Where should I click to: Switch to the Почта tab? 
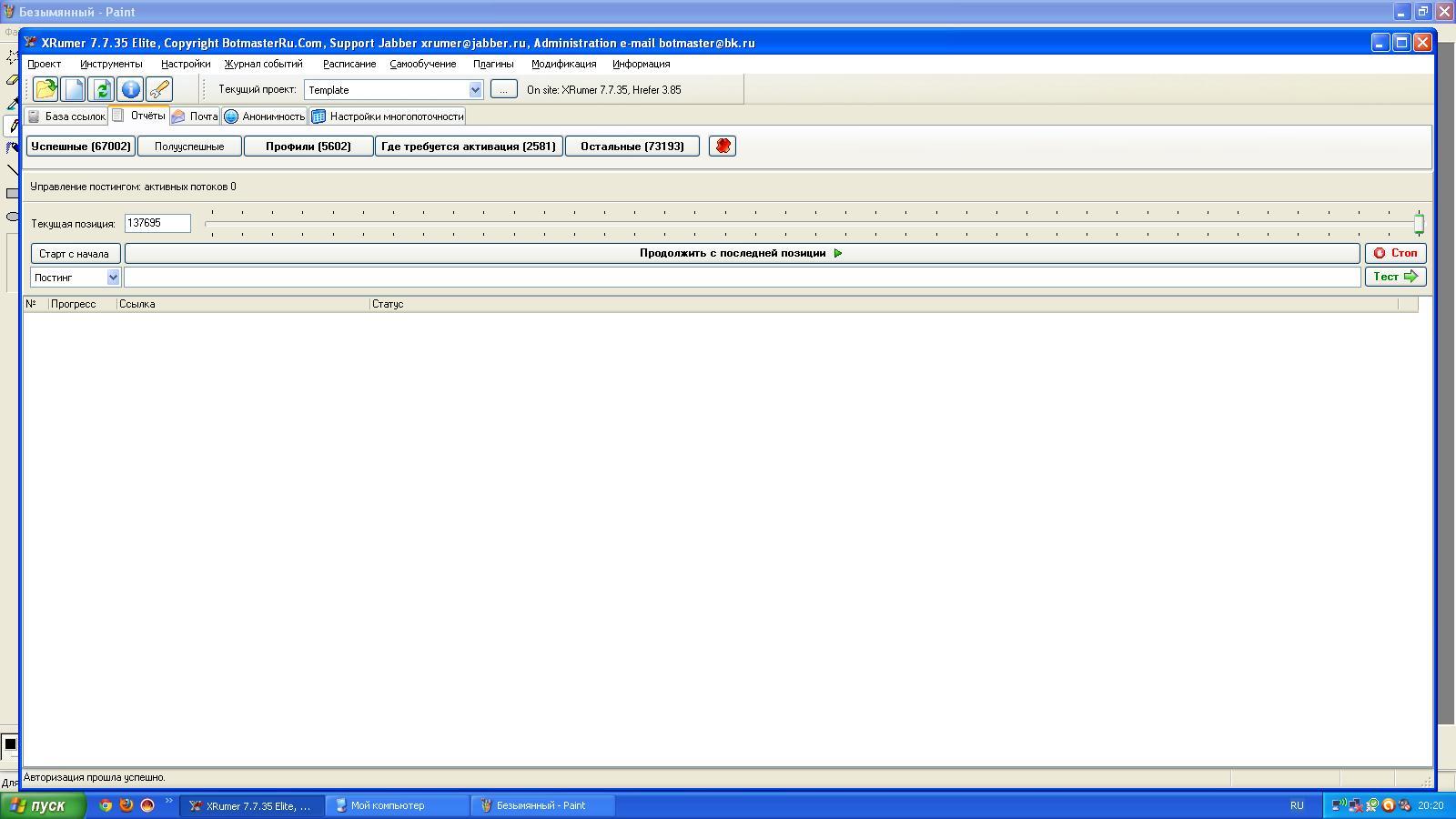pos(194,116)
